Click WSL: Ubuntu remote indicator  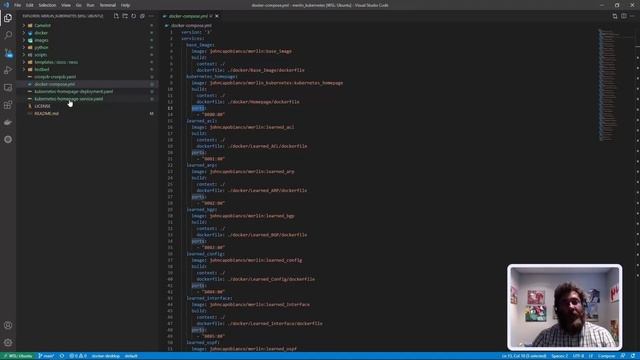tap(18, 356)
